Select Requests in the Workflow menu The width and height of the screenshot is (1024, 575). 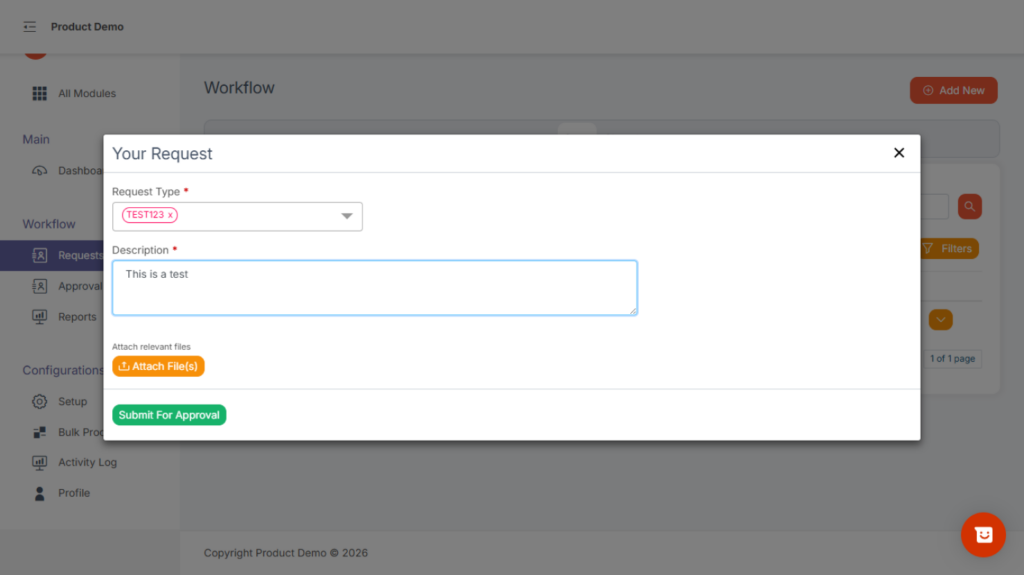pyautogui.click(x=78, y=256)
